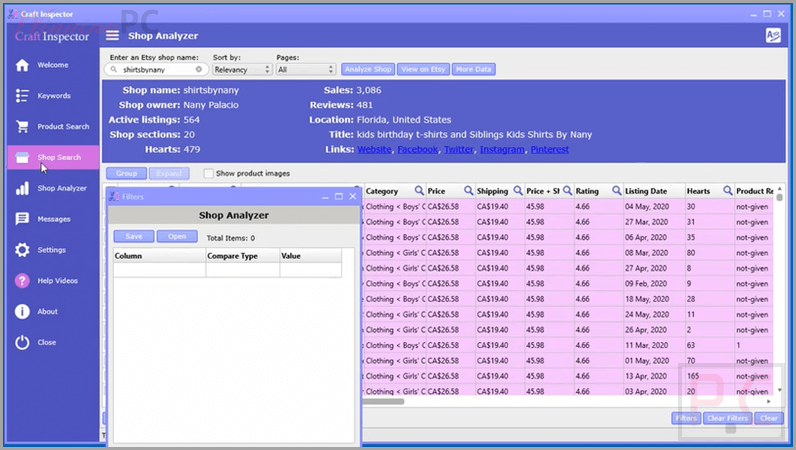Open the About info icon

click(x=22, y=311)
